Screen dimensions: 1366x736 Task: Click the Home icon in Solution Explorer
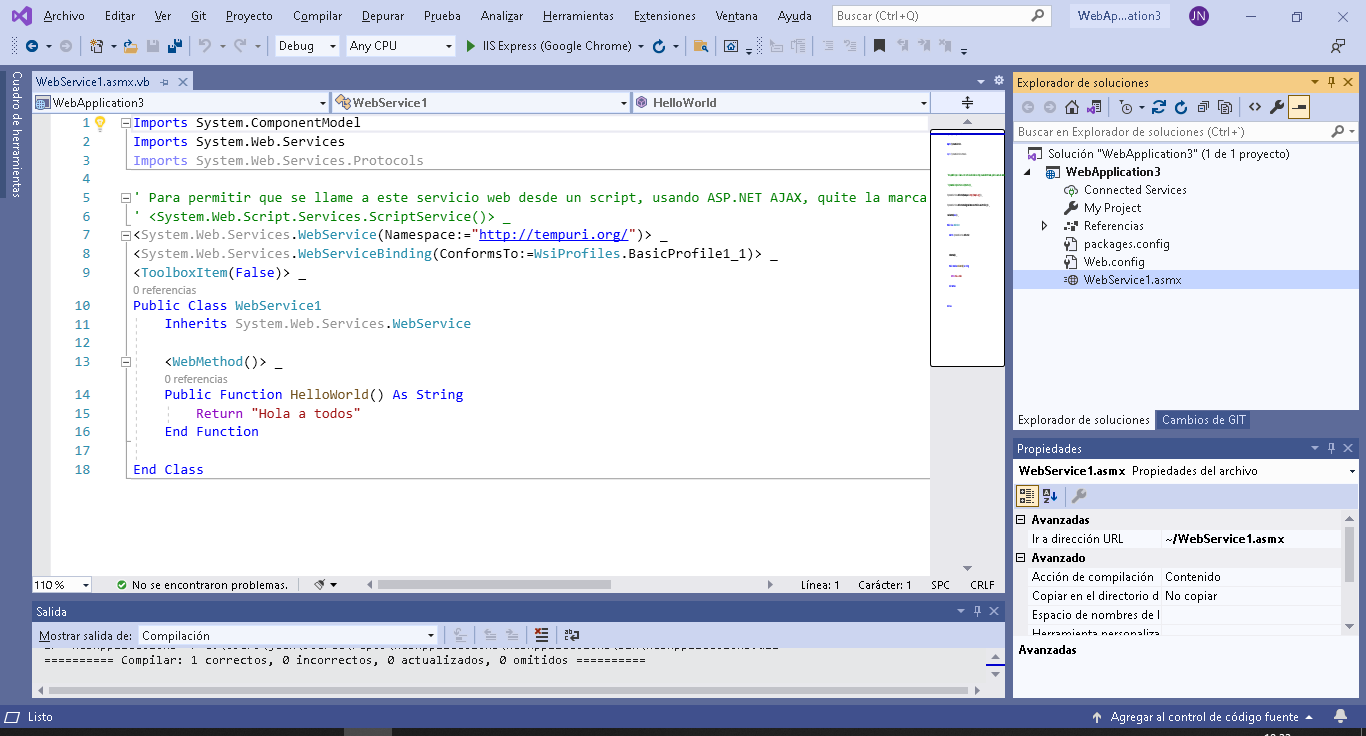tap(1072, 108)
